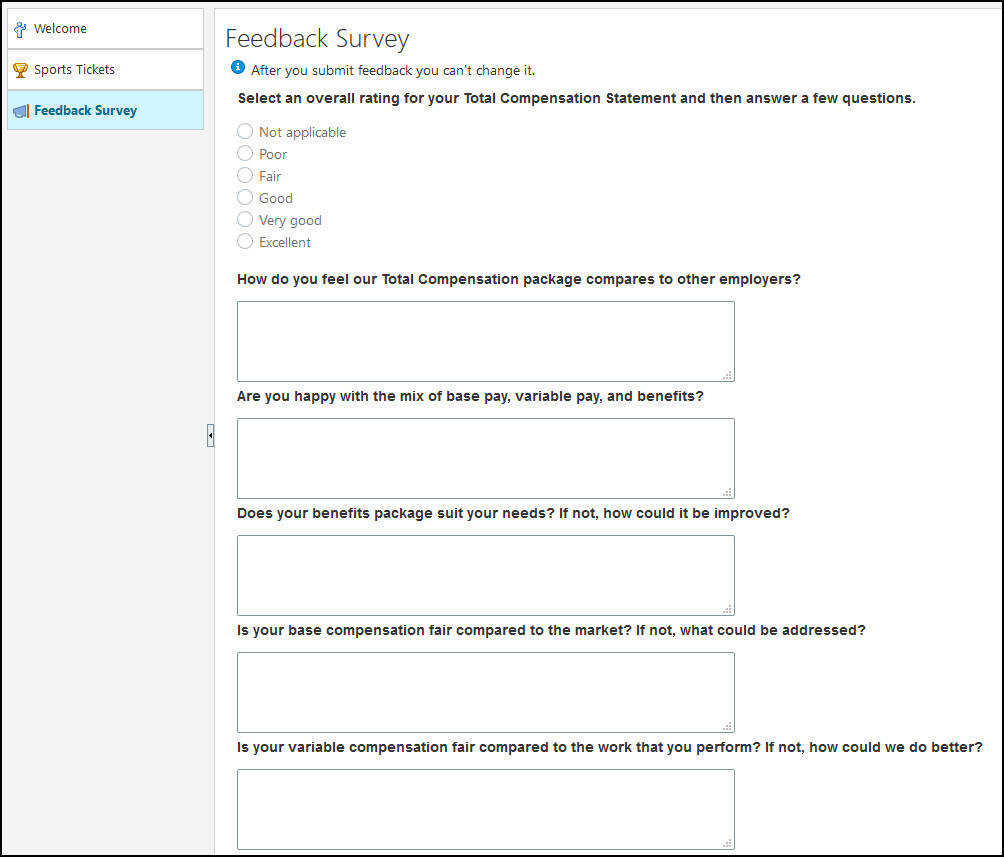Click the blue information icon

point(238,67)
